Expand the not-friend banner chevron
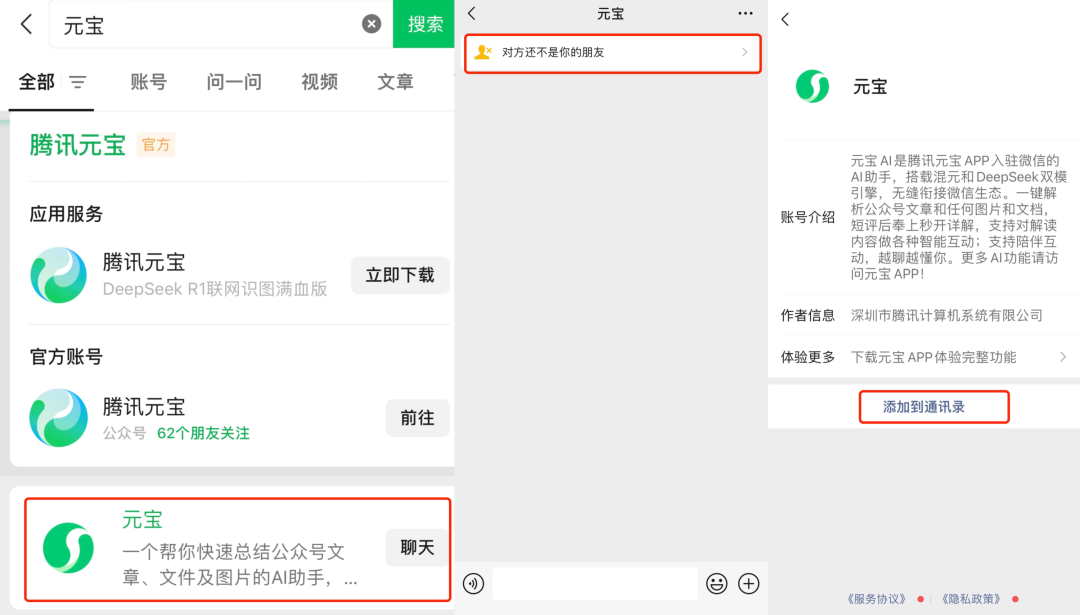 [745, 52]
